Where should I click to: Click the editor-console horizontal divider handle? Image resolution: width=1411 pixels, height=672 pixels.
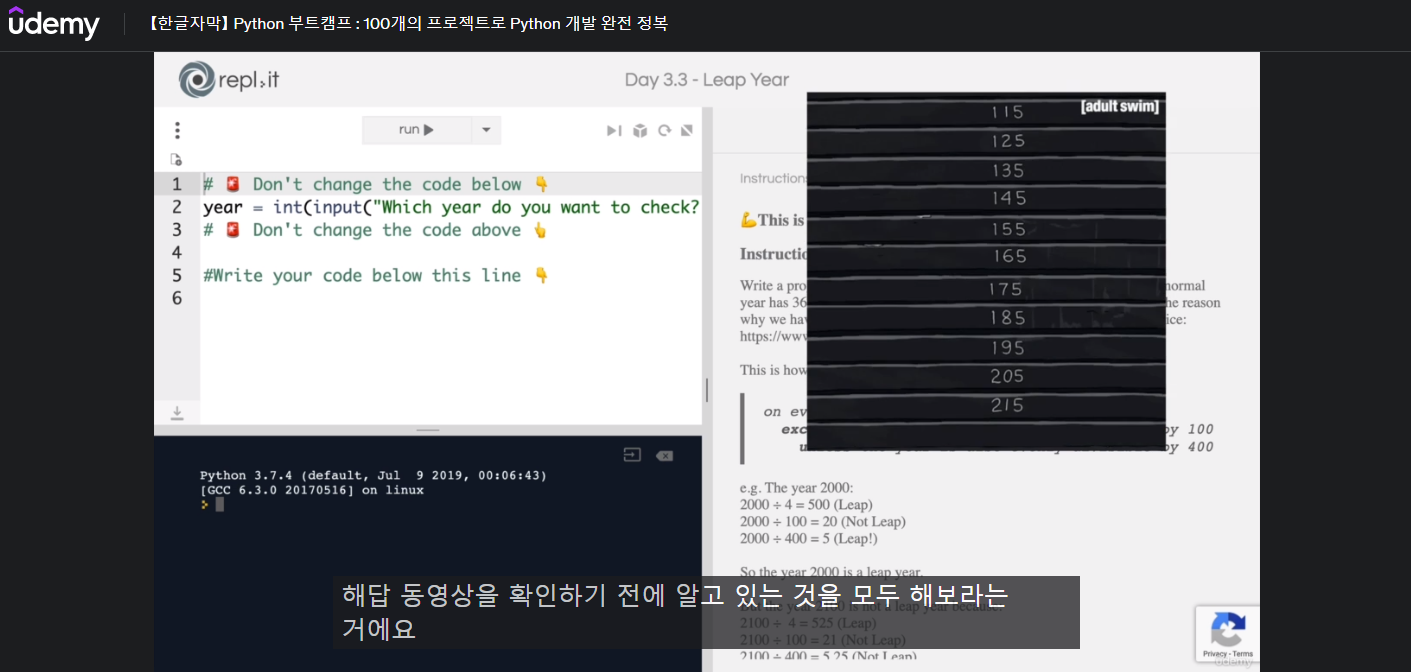click(428, 430)
